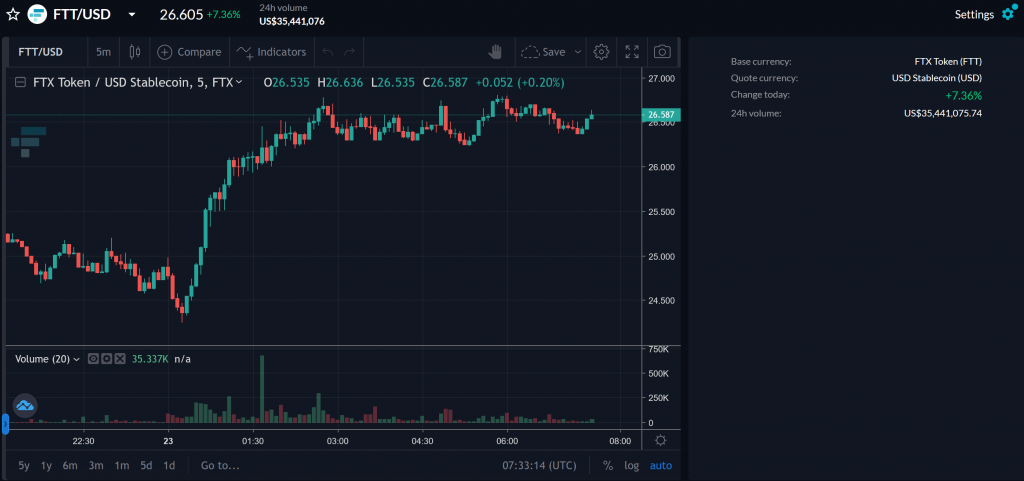
Task: Change the 5m chart interval
Action: tap(103, 52)
